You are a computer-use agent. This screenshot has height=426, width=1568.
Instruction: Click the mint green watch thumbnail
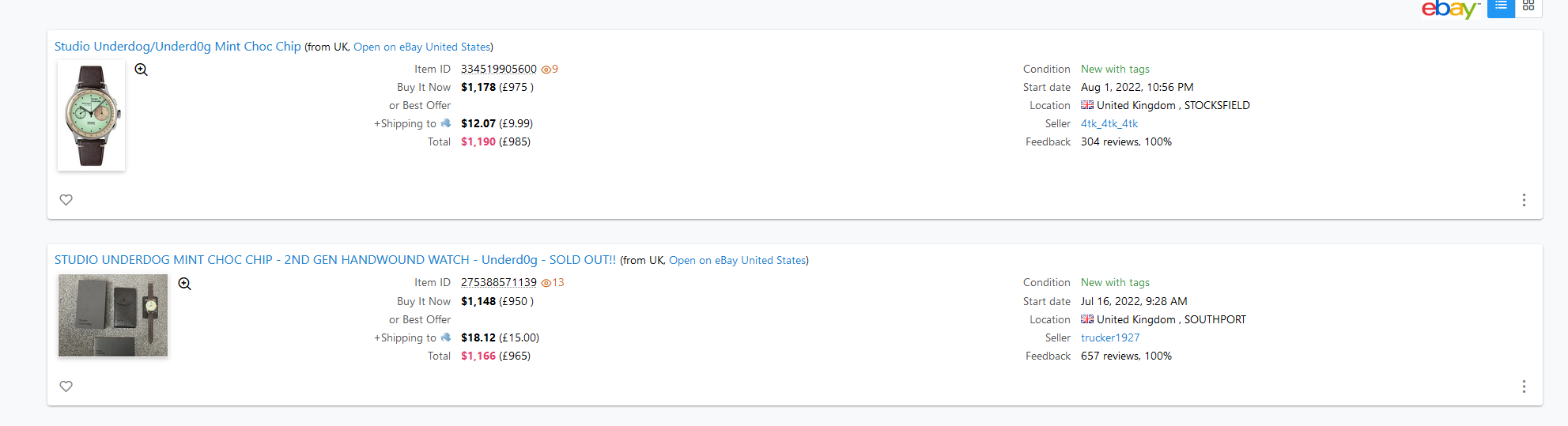pyautogui.click(x=91, y=115)
